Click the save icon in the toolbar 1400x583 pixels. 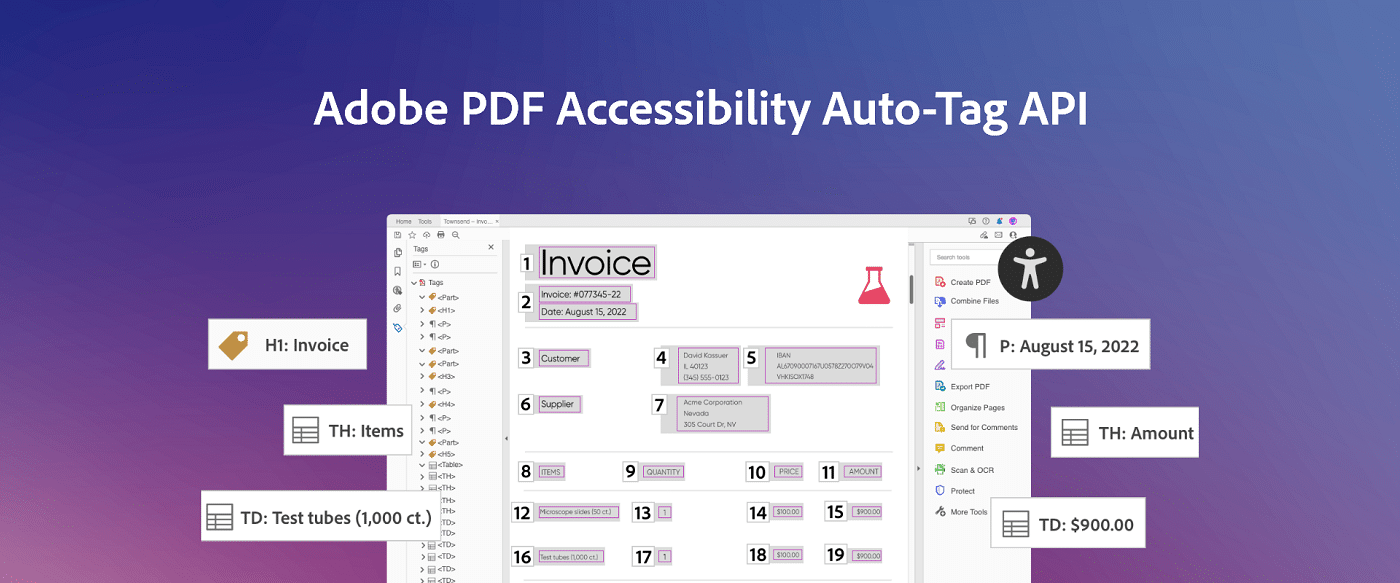click(397, 235)
